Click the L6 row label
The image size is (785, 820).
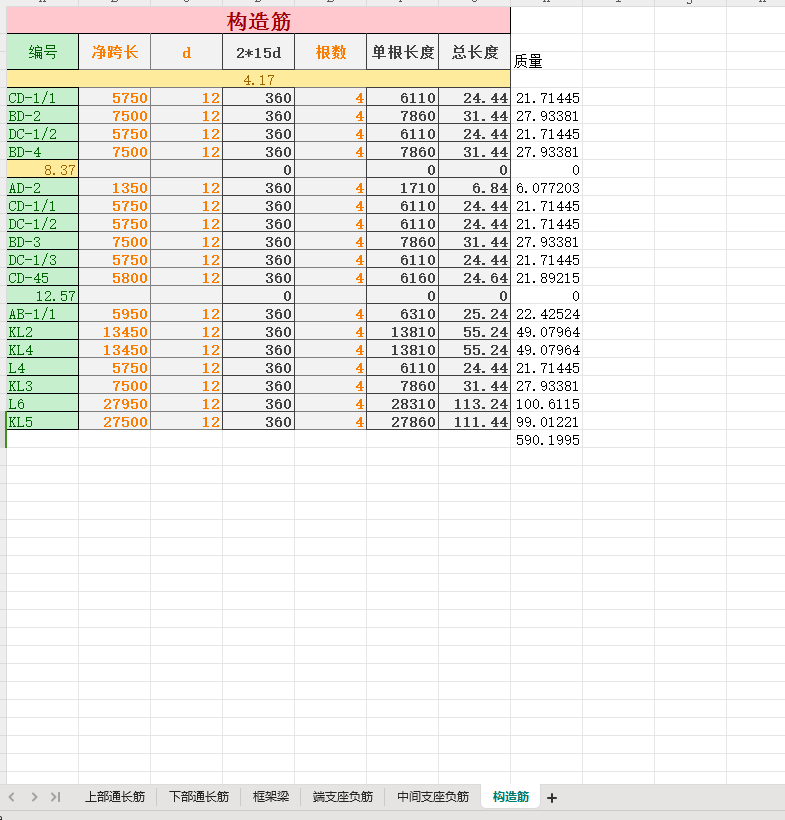click(42, 404)
